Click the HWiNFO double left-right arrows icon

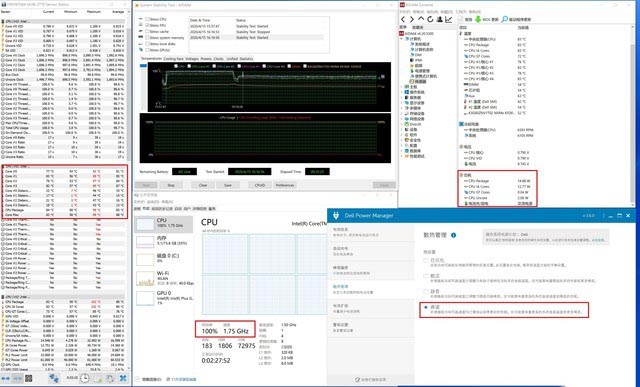coord(6,378)
